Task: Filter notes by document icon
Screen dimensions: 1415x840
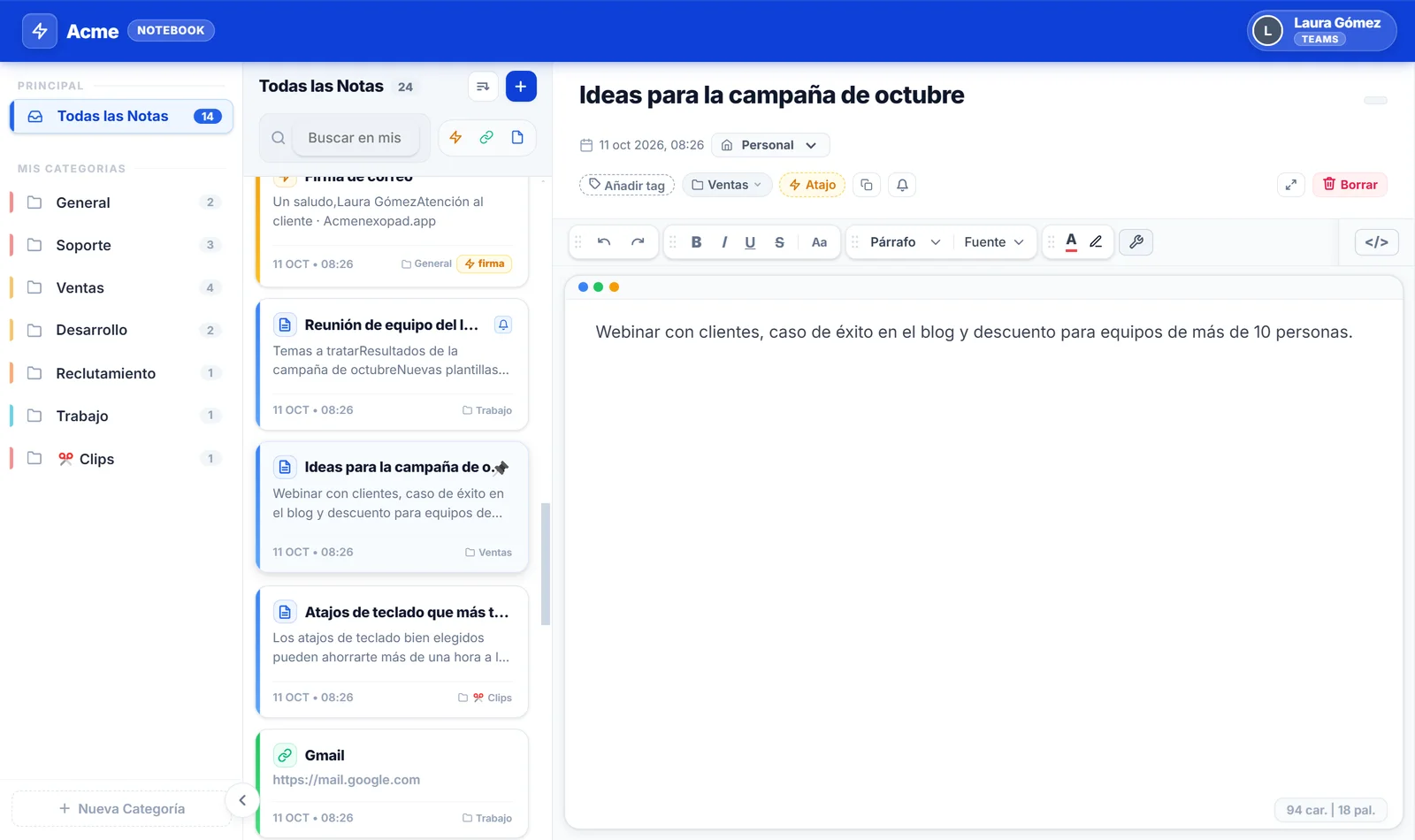Action: 517,137
